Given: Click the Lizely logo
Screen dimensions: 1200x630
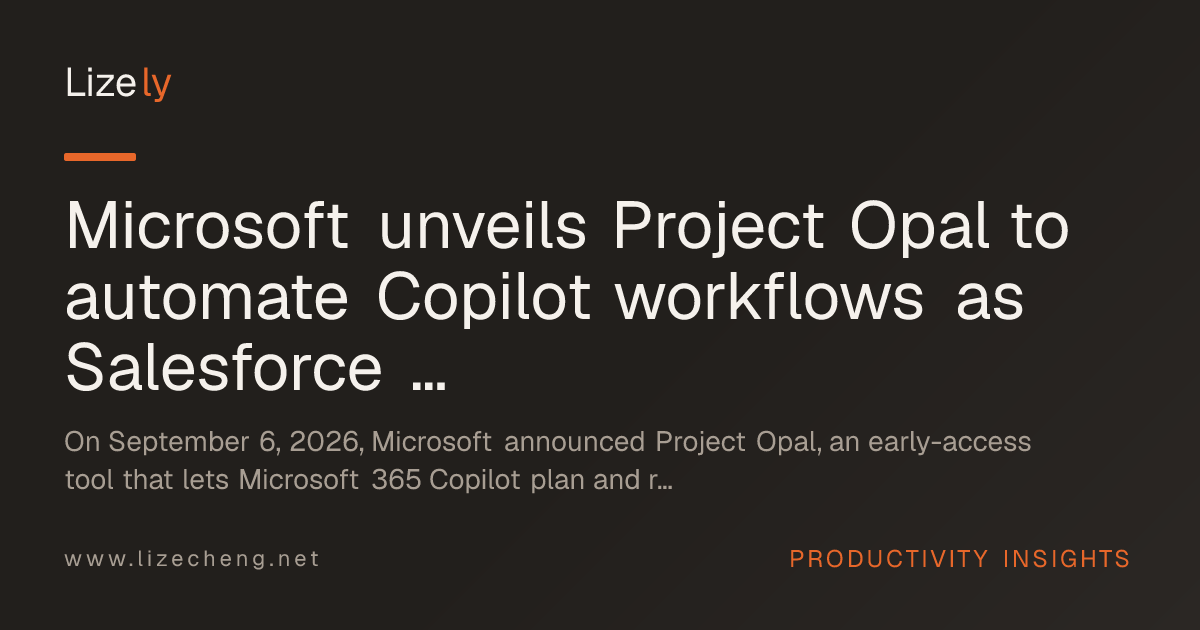Looking at the screenshot, I should click(x=118, y=85).
